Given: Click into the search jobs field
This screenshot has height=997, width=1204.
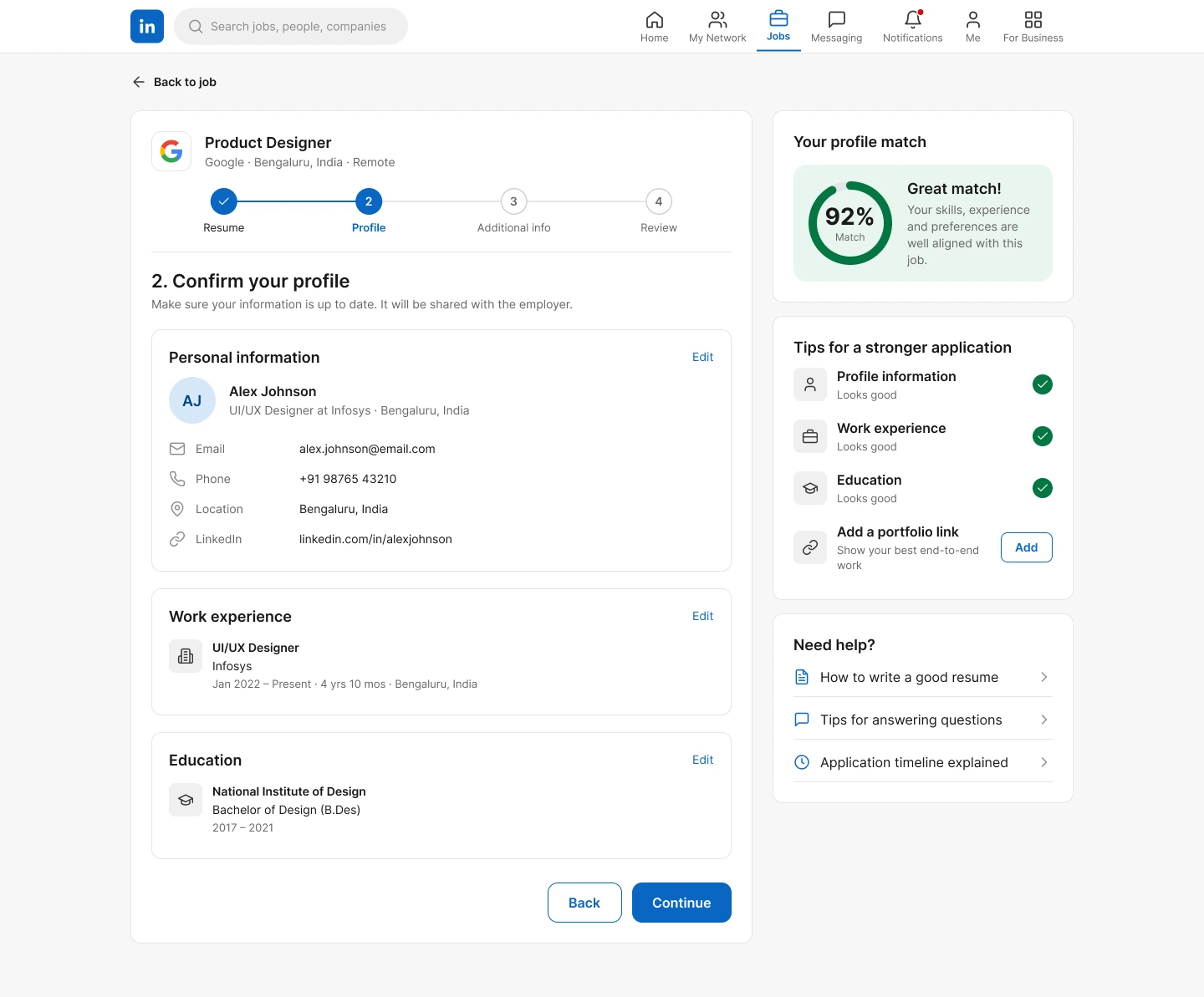Looking at the screenshot, I should [291, 27].
